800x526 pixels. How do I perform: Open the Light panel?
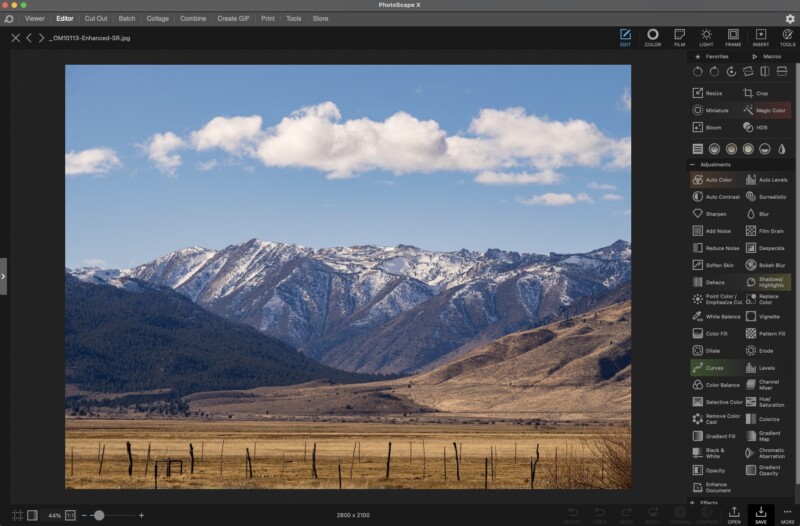706,37
